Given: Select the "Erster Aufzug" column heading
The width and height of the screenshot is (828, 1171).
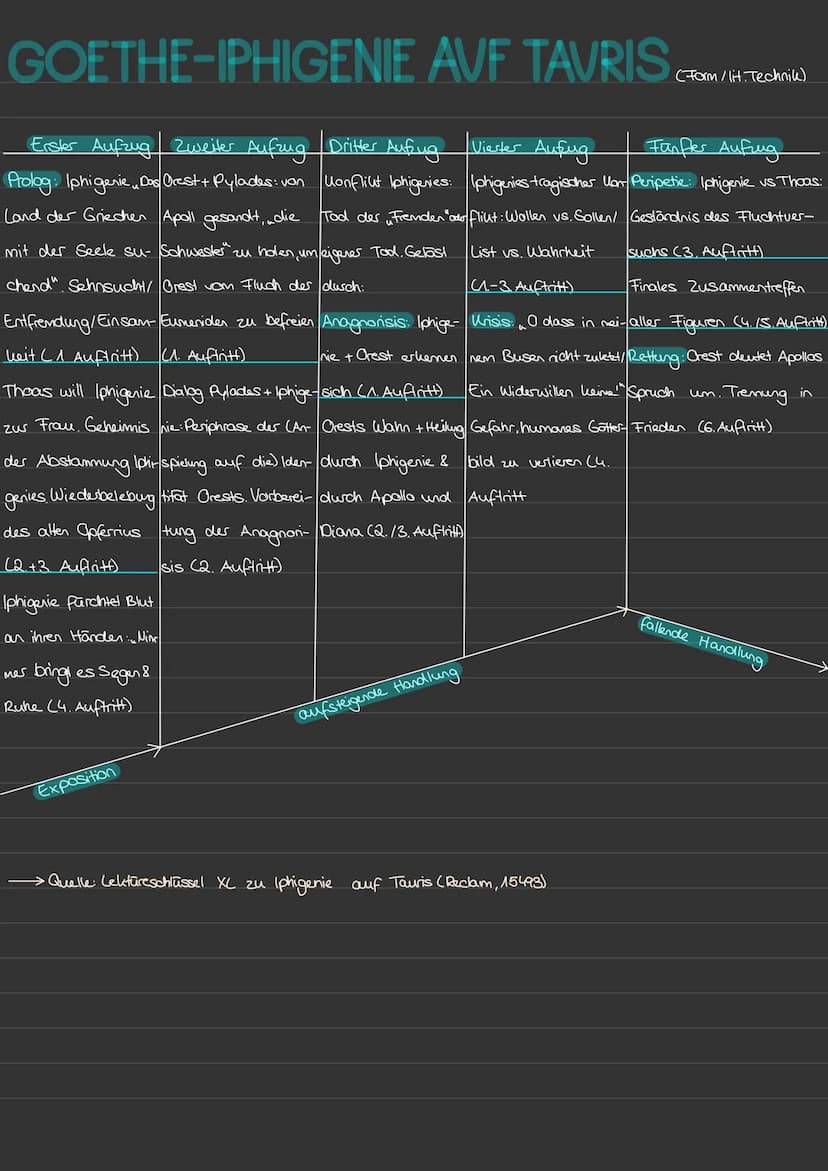Looking at the screenshot, I should tap(90, 144).
